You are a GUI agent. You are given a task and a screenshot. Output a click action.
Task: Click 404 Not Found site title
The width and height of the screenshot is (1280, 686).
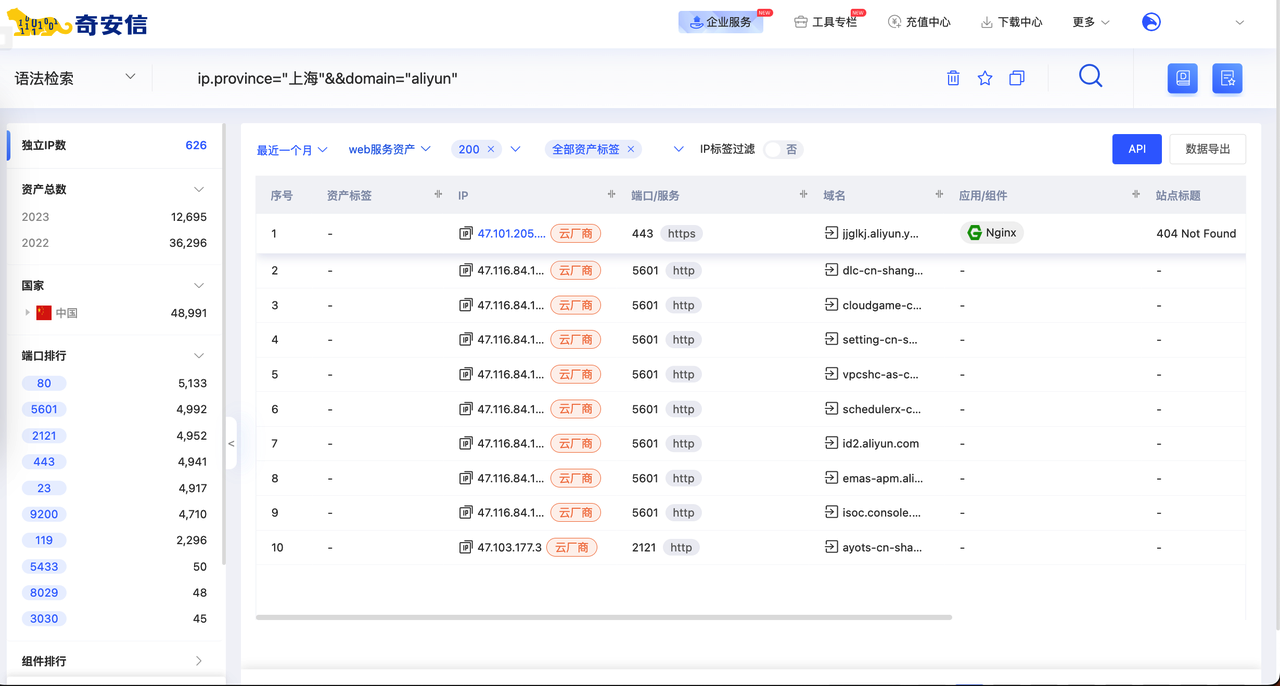[x=1196, y=233]
